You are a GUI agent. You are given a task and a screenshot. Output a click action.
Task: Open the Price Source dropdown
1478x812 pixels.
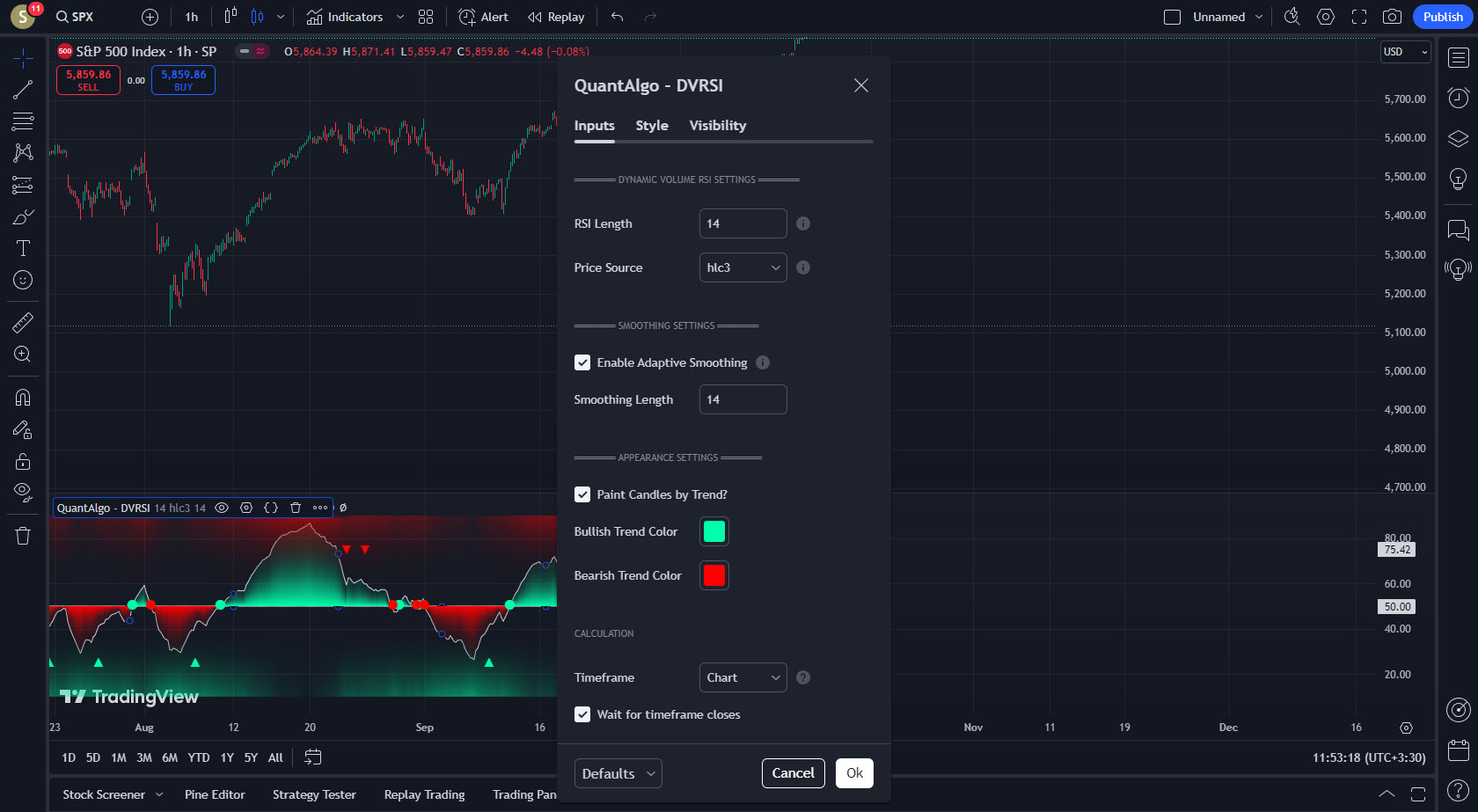coord(743,267)
